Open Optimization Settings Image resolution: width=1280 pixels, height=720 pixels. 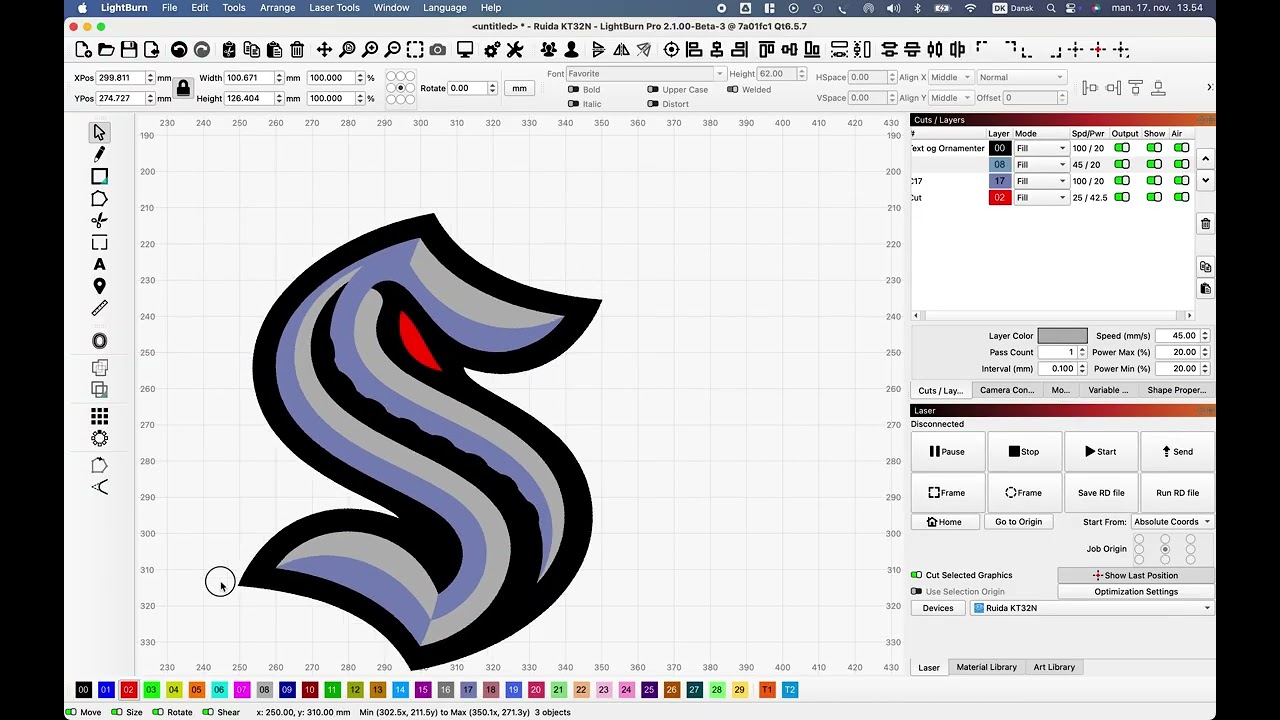click(x=1136, y=592)
